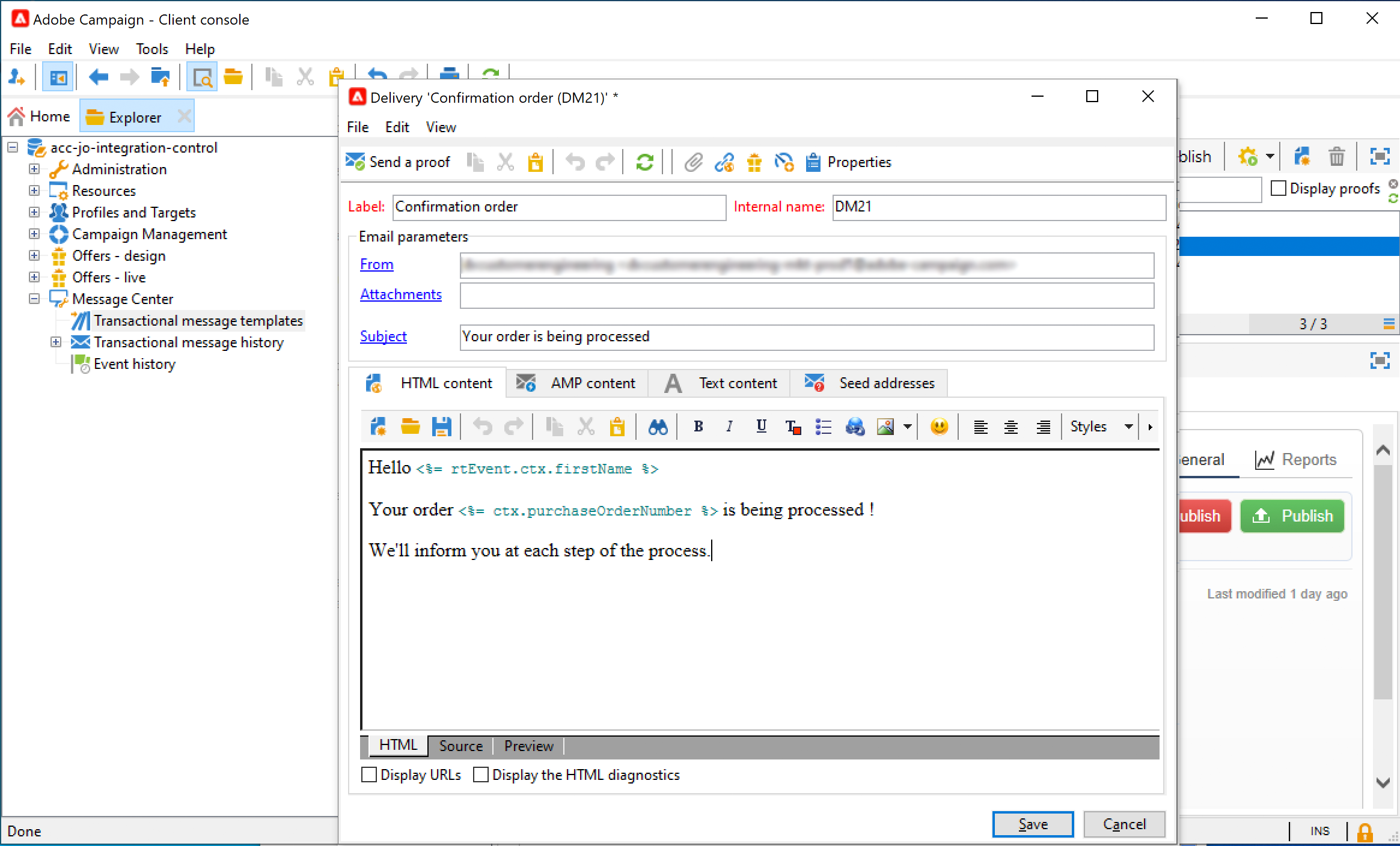Expand the Campaign Management tree node
This screenshot has height=846, width=1400.
(x=34, y=234)
